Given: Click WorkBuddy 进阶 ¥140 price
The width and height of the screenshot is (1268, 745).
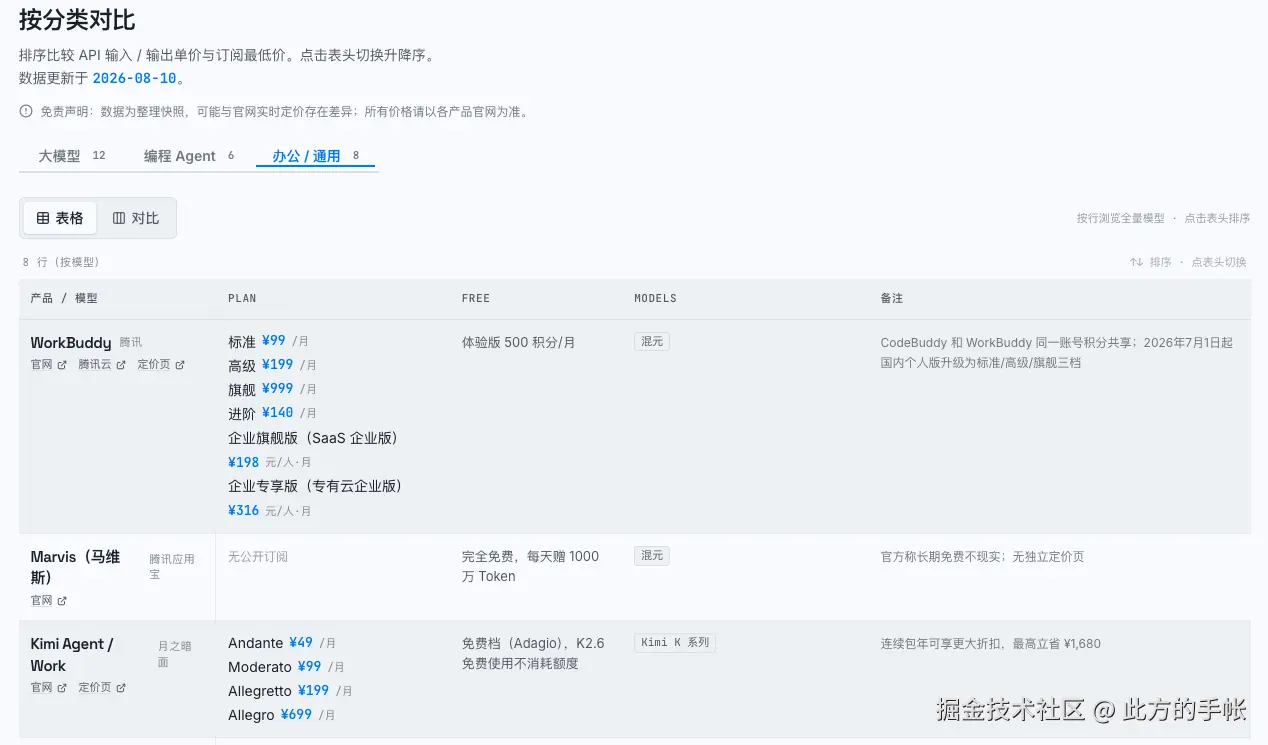Looking at the screenshot, I should [x=278, y=413].
